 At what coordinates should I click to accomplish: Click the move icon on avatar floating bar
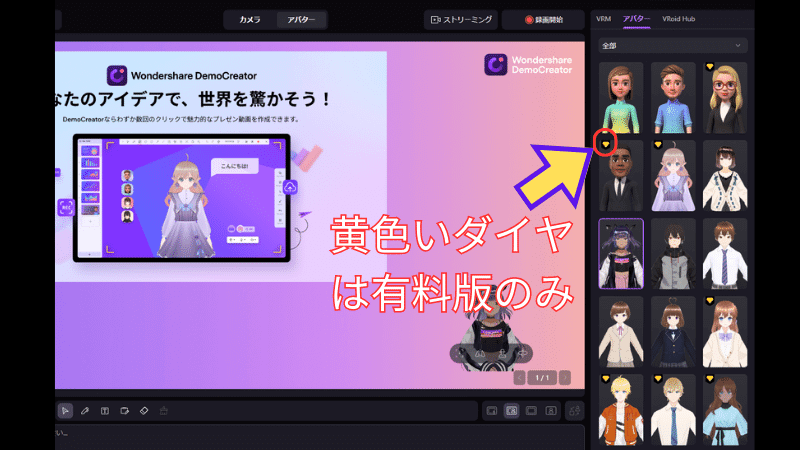(460, 353)
